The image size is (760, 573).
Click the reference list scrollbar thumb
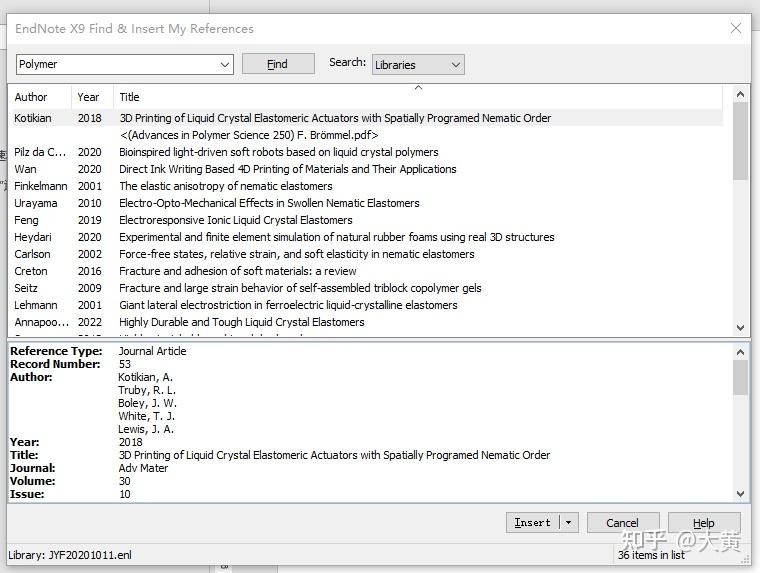[x=740, y=141]
